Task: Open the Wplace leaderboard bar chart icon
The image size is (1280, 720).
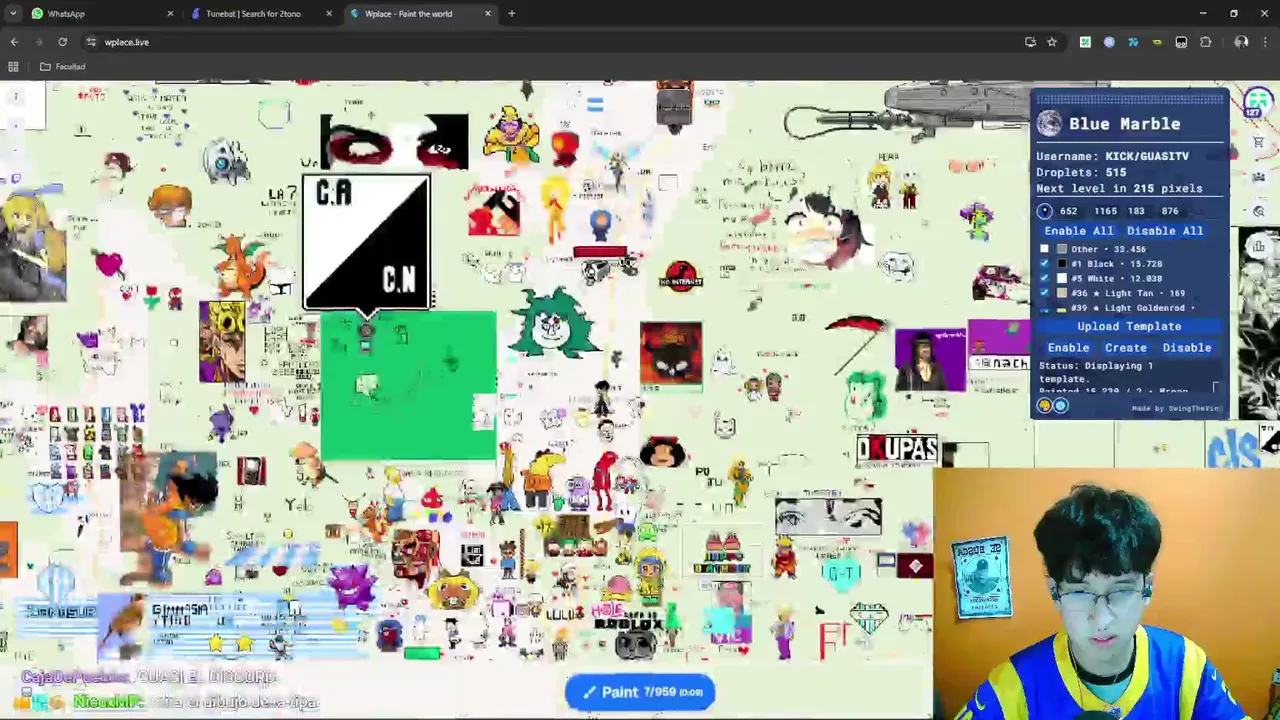Action: [1259, 246]
